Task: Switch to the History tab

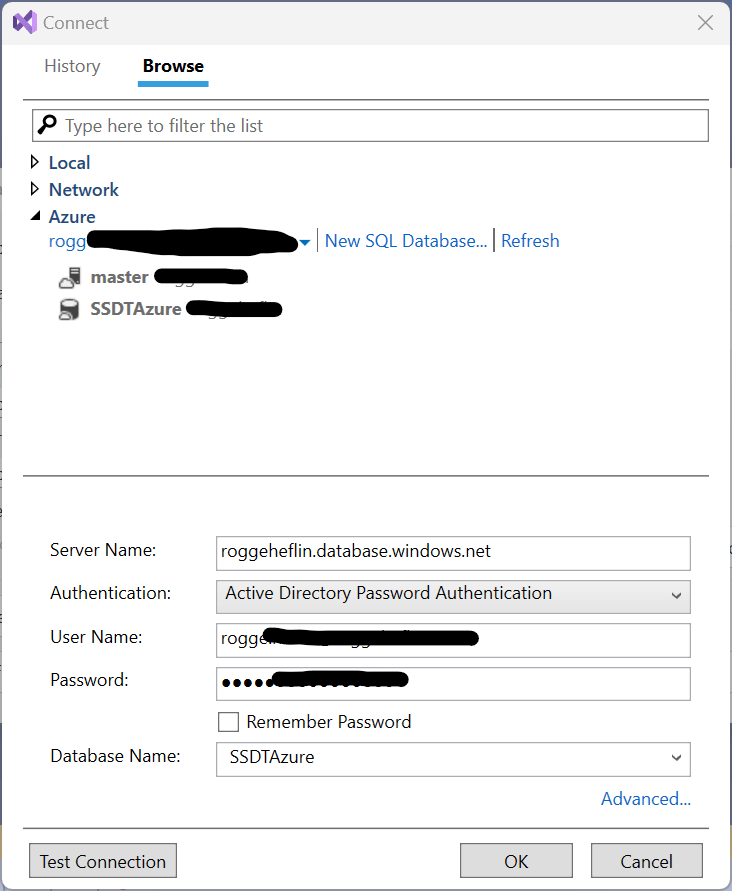Action: pos(72,66)
